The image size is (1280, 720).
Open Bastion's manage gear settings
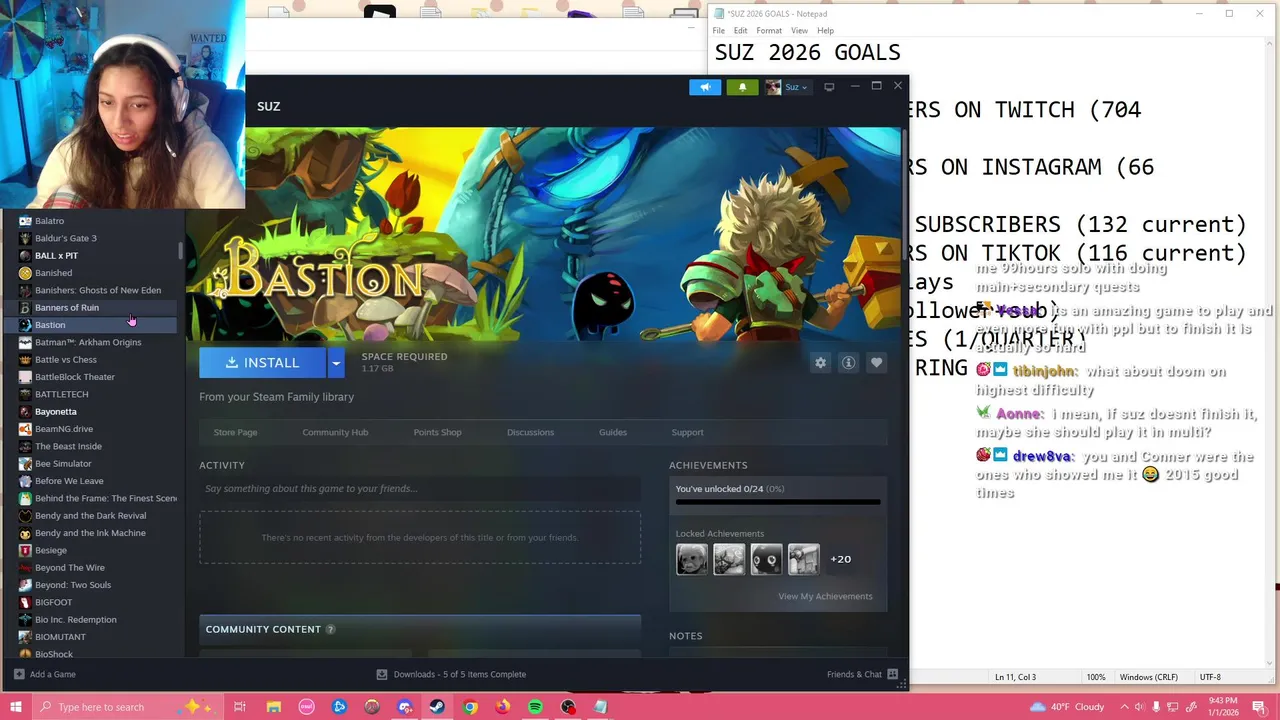821,363
